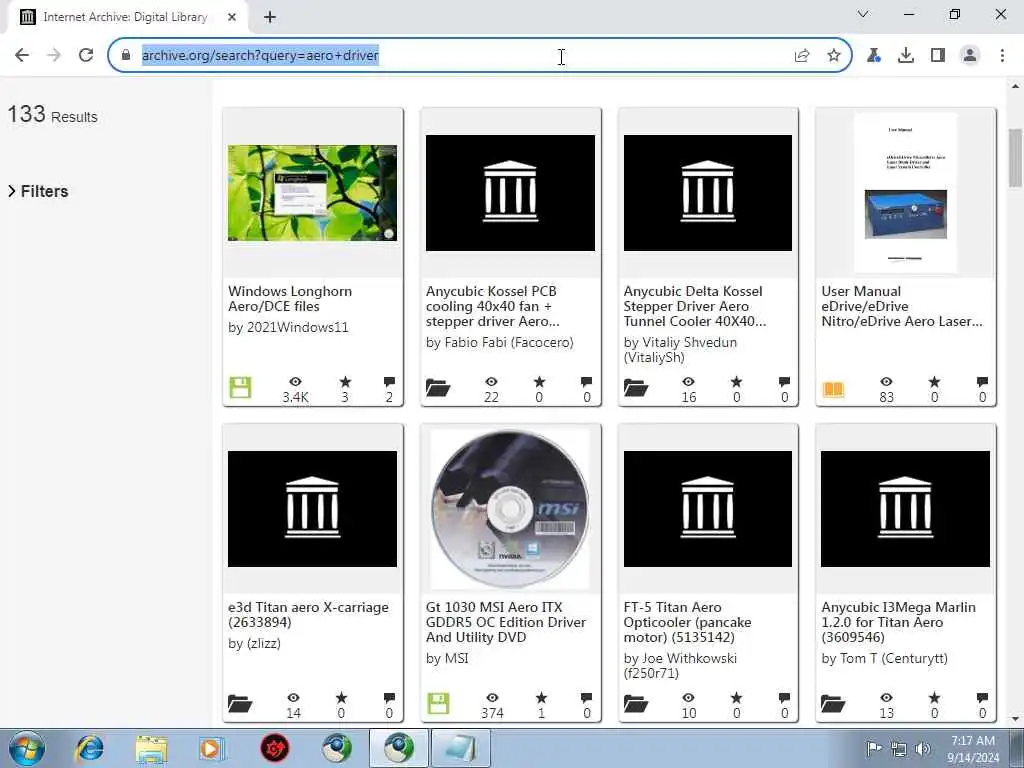
Task: Open Windows Longhorn Aero/DCE files title
Action: coord(290,299)
